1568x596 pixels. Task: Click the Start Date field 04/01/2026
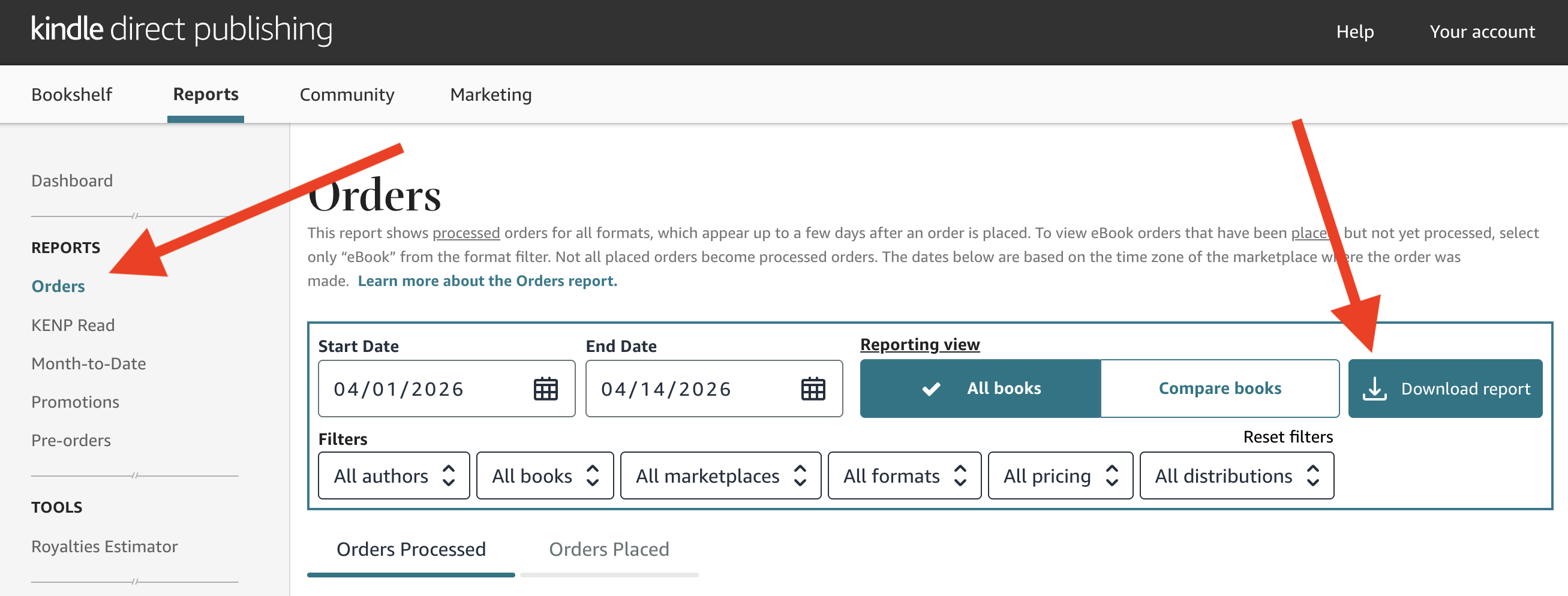[446, 389]
